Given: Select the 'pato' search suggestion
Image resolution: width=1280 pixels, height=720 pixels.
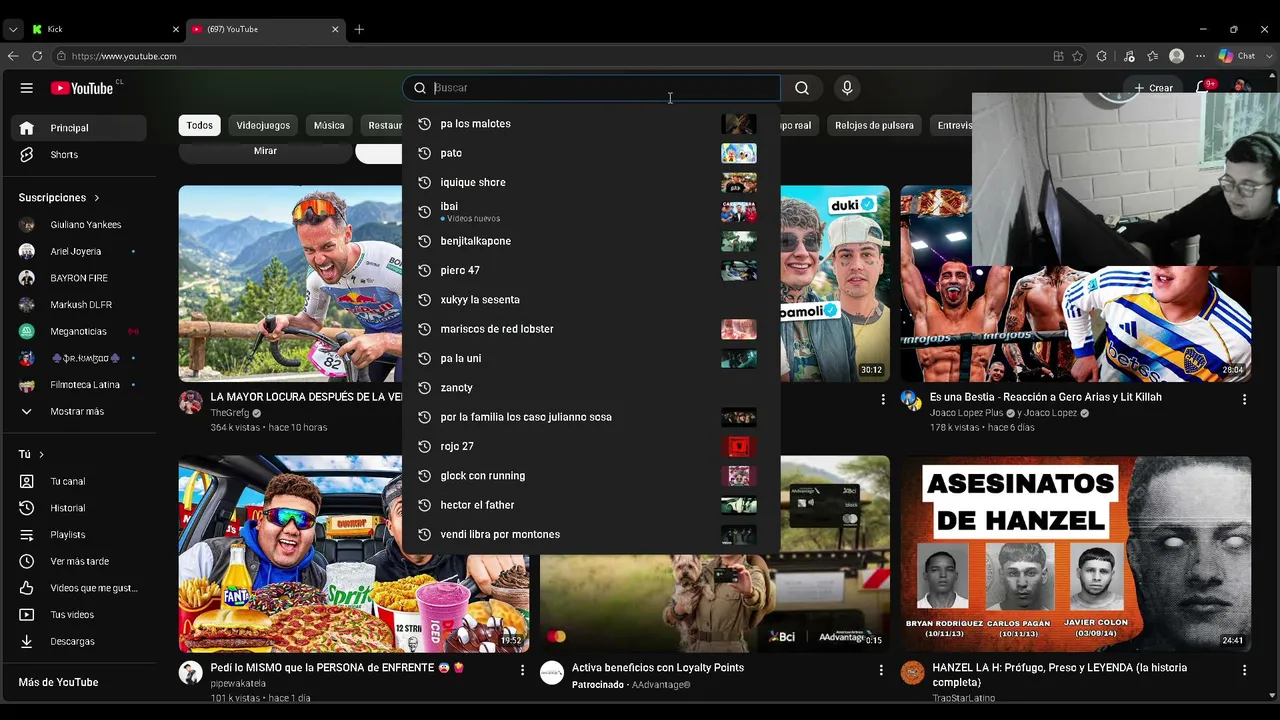Looking at the screenshot, I should 591,153.
